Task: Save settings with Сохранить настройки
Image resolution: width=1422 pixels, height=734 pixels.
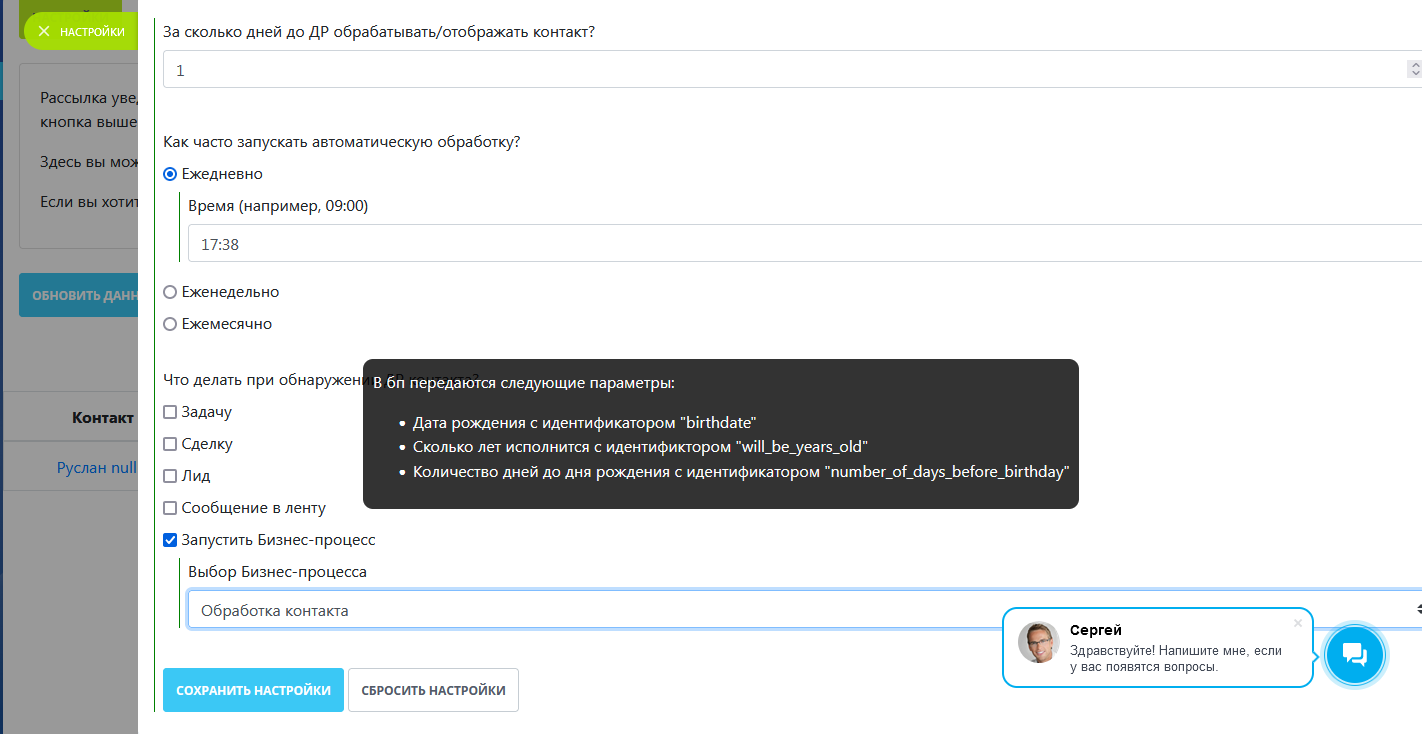Action: click(x=253, y=690)
